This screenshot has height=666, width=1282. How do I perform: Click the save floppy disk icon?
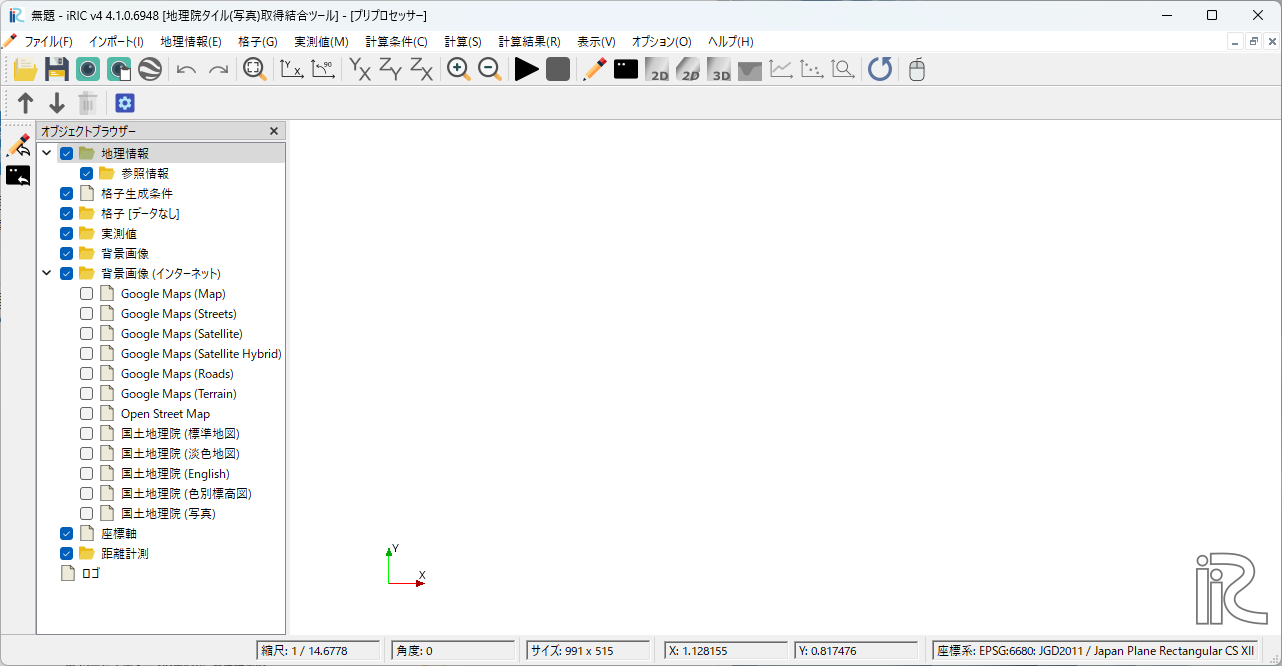click(x=57, y=69)
